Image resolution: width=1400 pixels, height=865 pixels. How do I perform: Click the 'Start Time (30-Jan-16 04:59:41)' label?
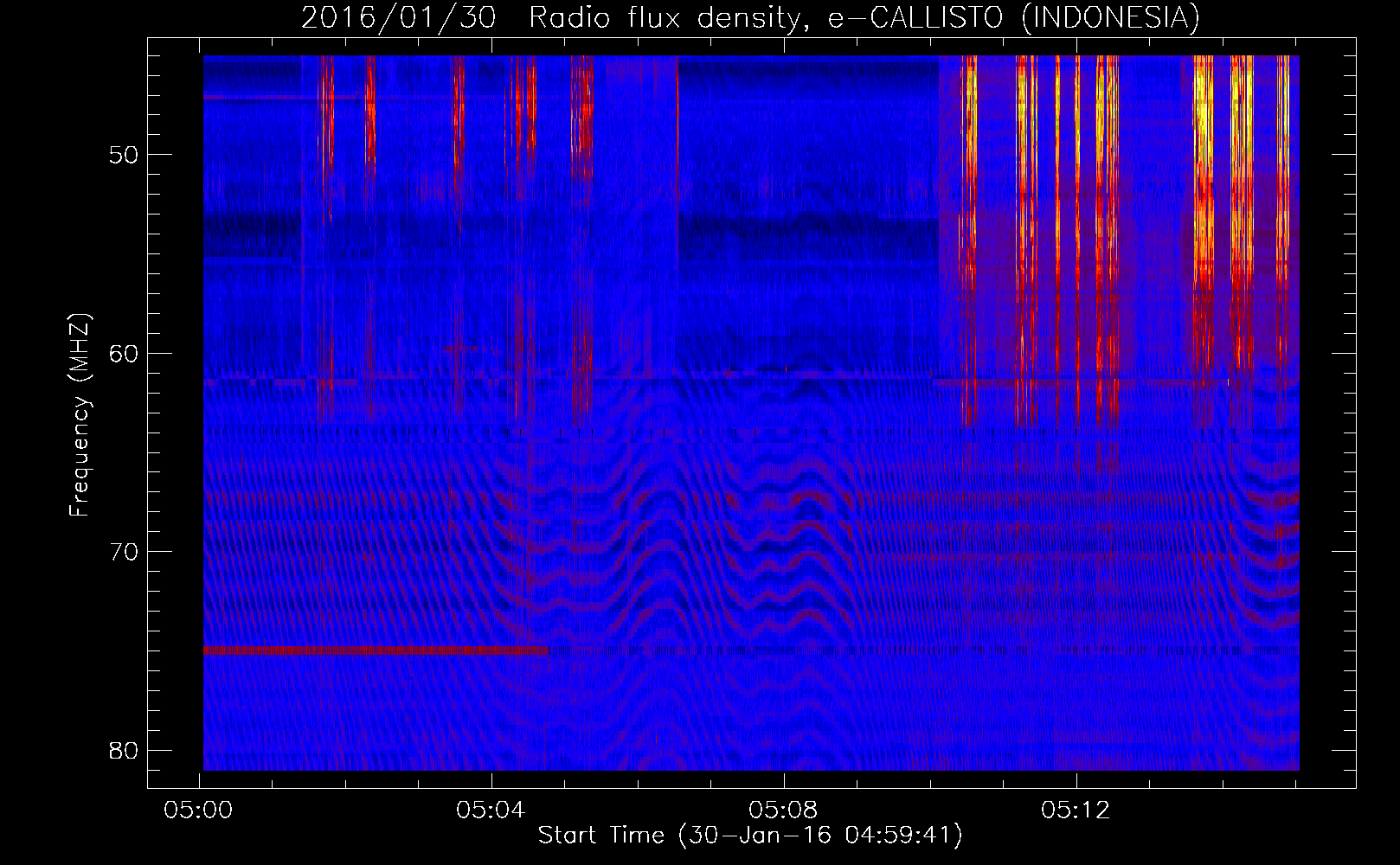(750, 836)
